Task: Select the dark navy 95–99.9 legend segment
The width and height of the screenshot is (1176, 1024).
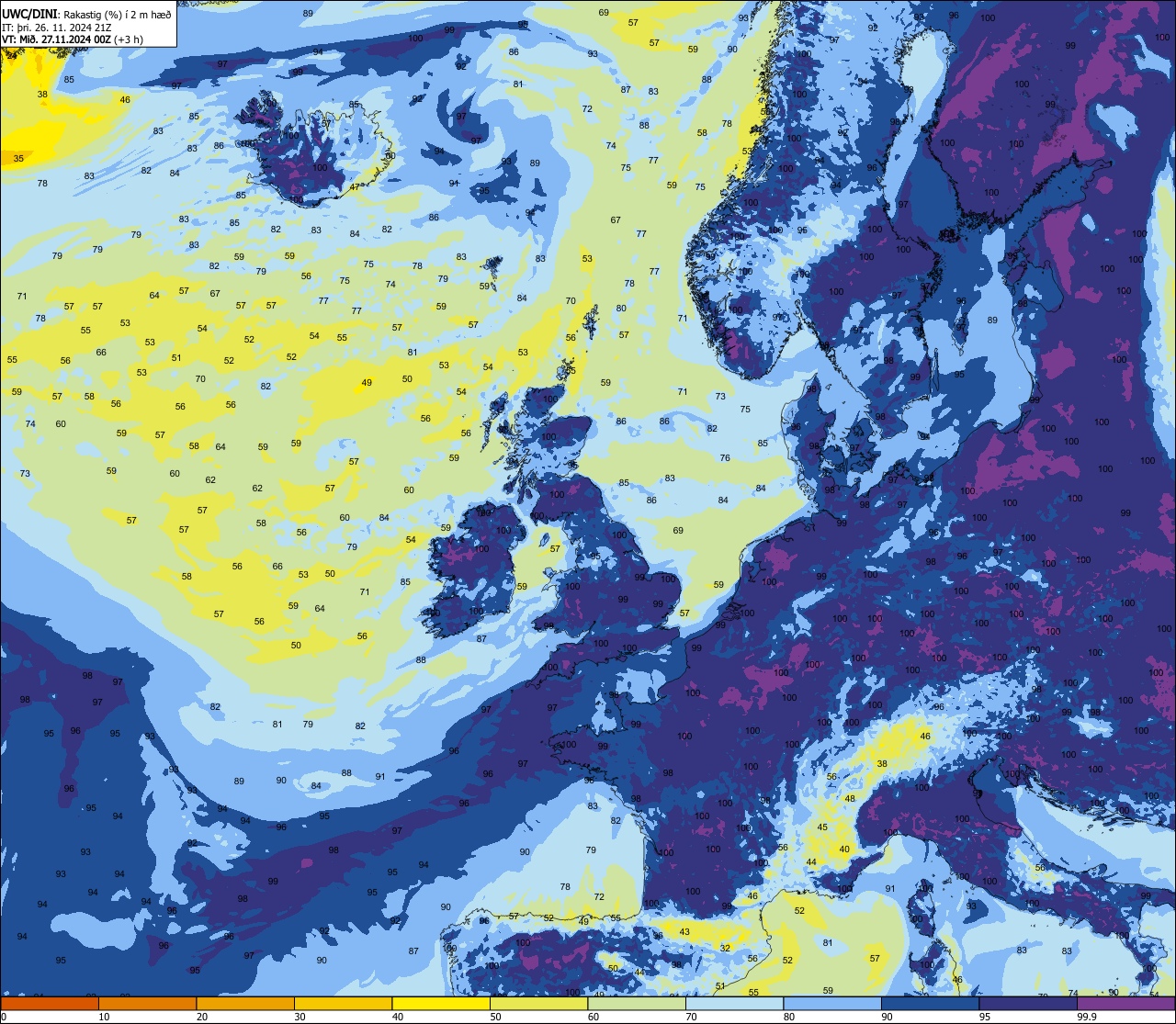Action: click(x=1028, y=1003)
